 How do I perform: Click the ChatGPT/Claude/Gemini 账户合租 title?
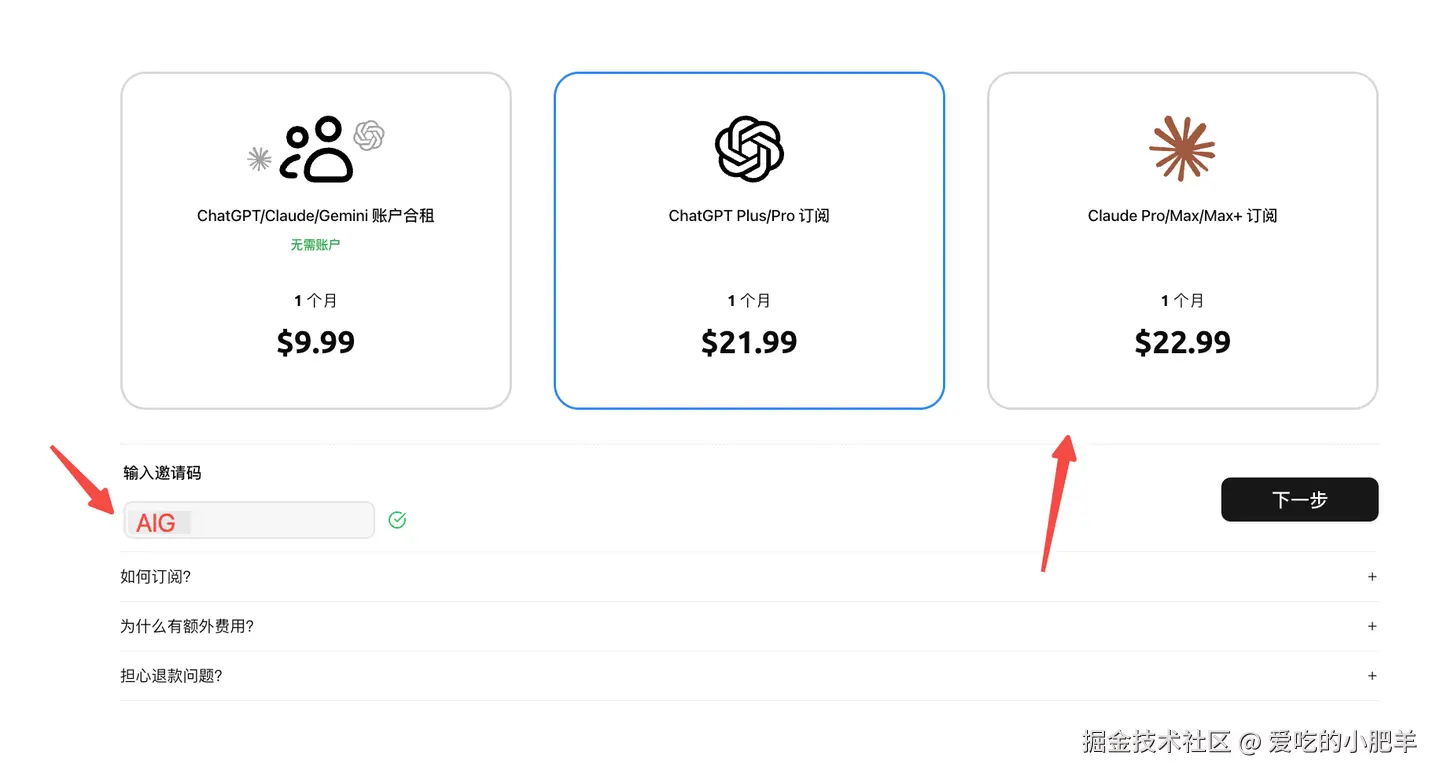pos(316,215)
